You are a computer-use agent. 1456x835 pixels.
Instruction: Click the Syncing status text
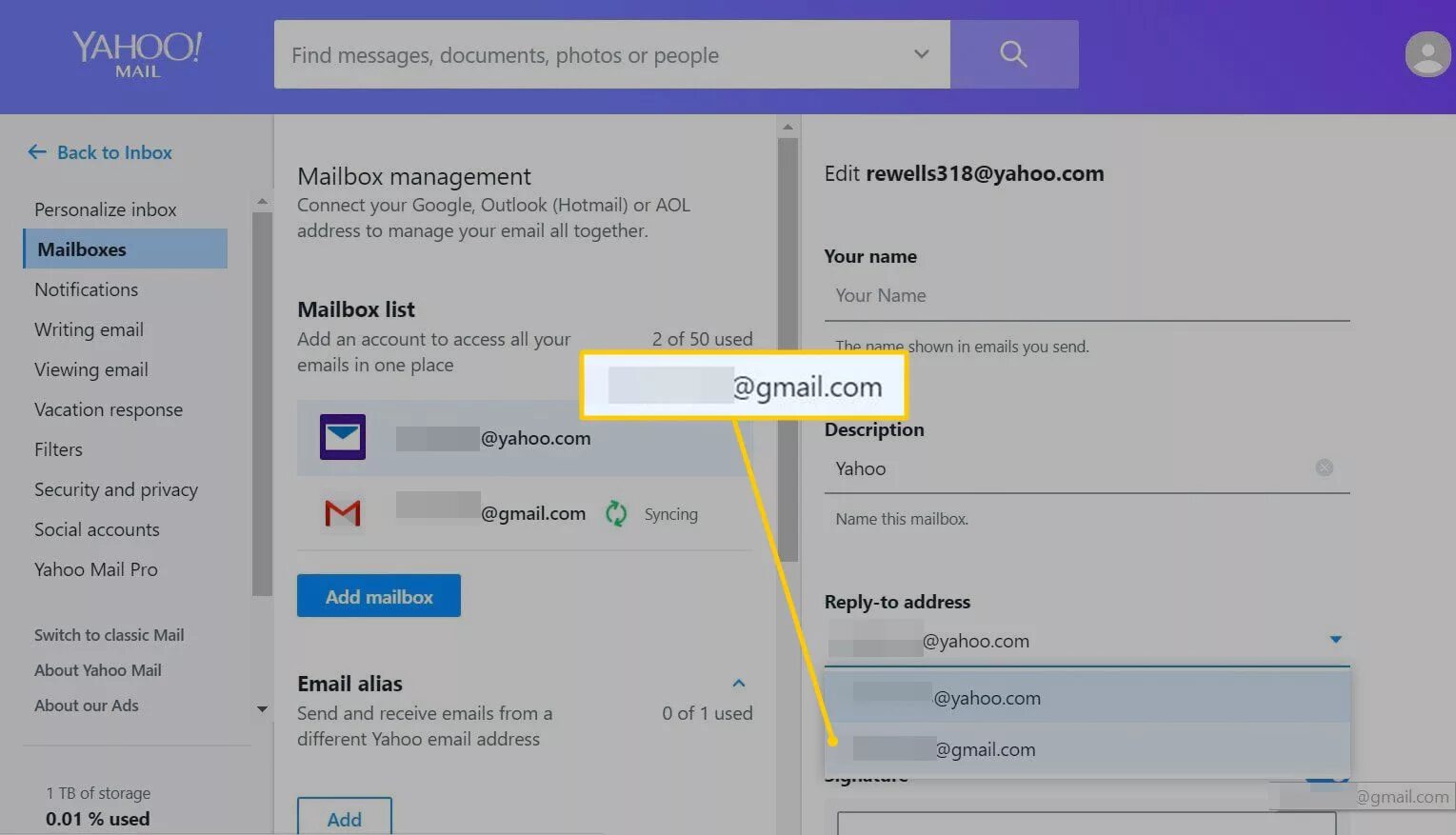(x=670, y=514)
